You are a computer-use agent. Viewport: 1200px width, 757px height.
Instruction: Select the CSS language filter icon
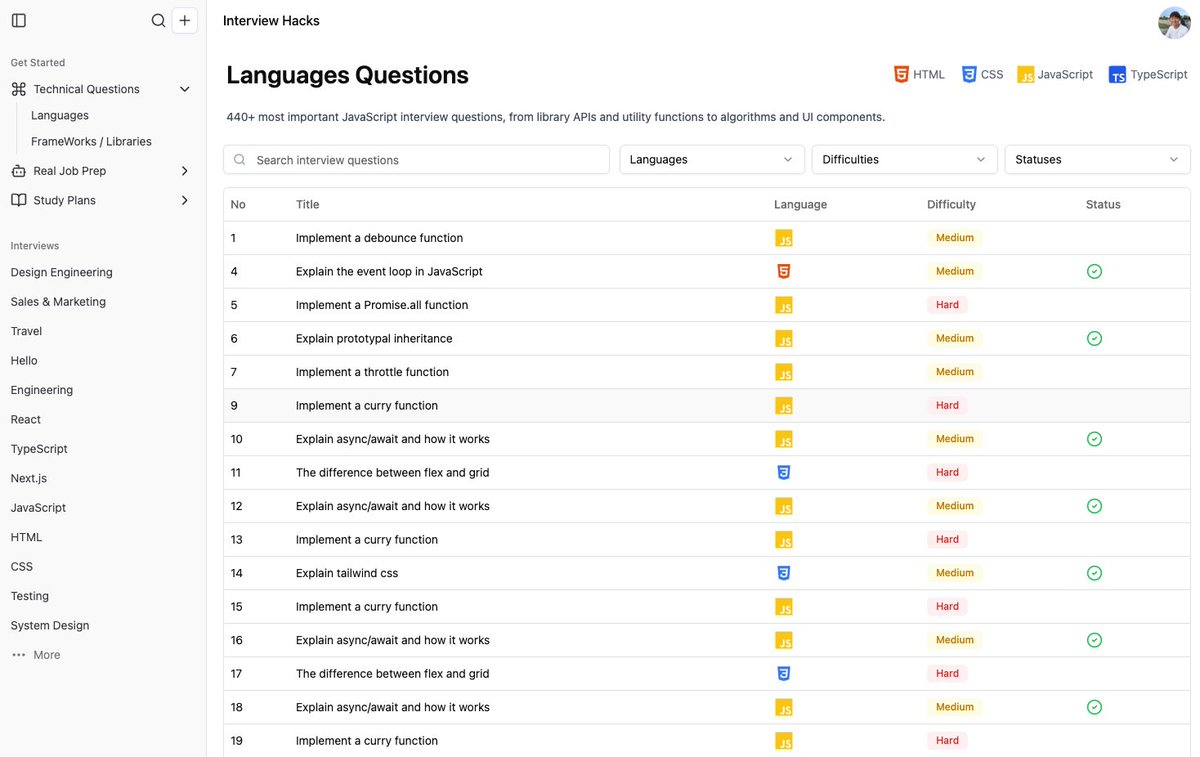[969, 74]
